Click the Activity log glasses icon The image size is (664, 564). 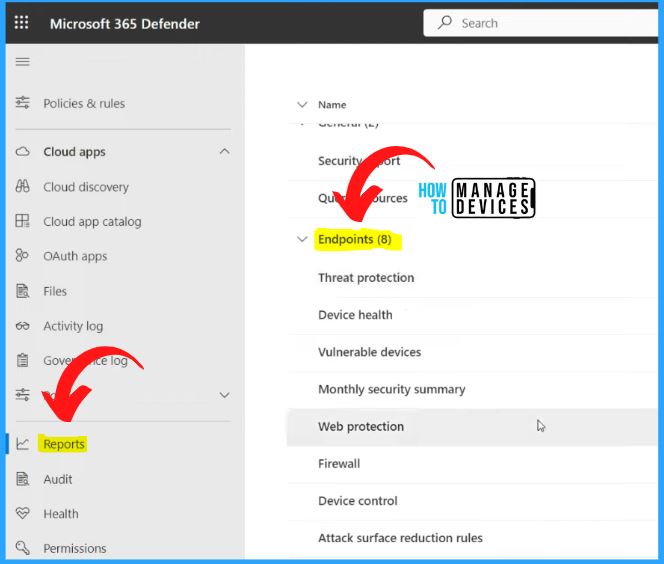[x=22, y=326]
